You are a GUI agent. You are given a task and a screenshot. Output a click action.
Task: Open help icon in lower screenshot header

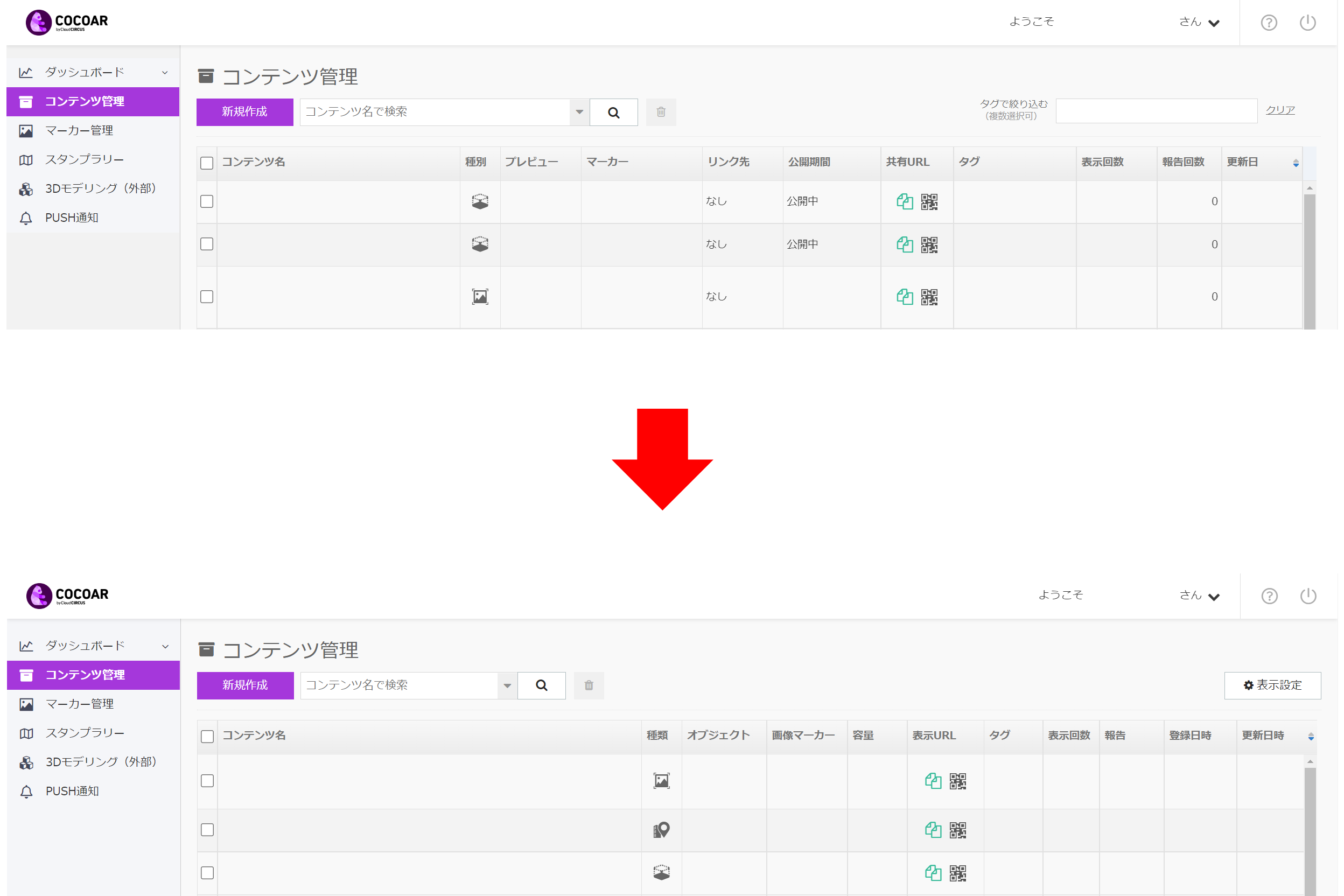tap(1269, 596)
